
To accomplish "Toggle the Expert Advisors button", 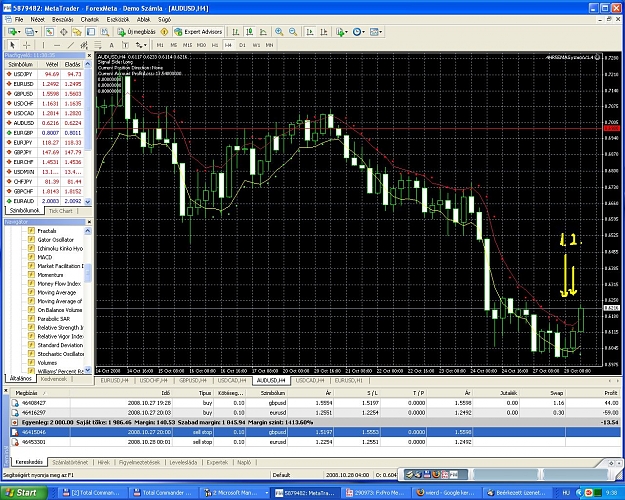I will coord(198,32).
